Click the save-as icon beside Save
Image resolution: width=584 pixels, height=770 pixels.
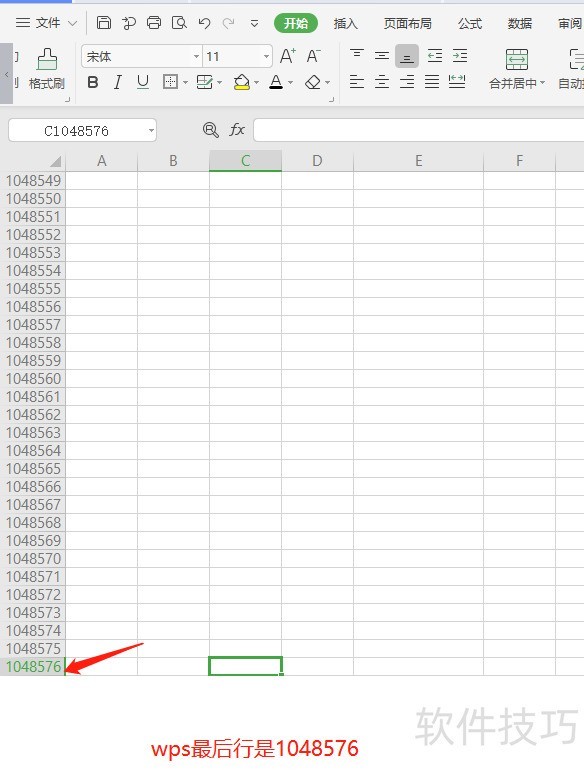click(129, 23)
